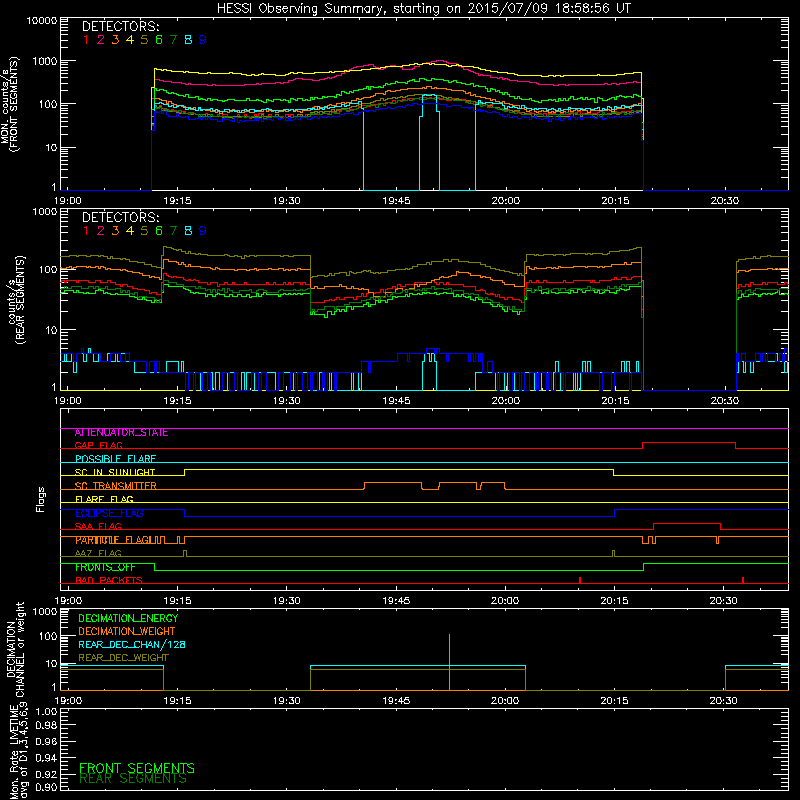Click the green decimation energy spike marker

pyautogui.click(x=449, y=658)
